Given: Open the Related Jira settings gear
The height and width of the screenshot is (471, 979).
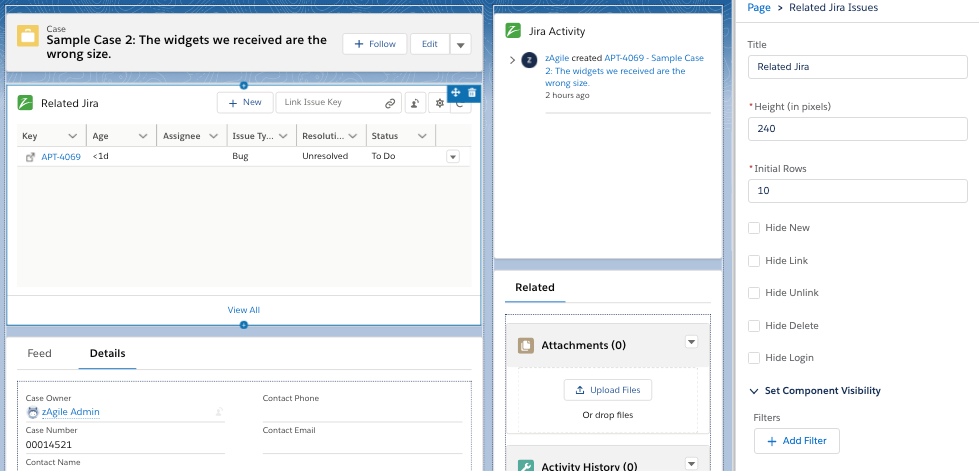Looking at the screenshot, I should coord(438,103).
